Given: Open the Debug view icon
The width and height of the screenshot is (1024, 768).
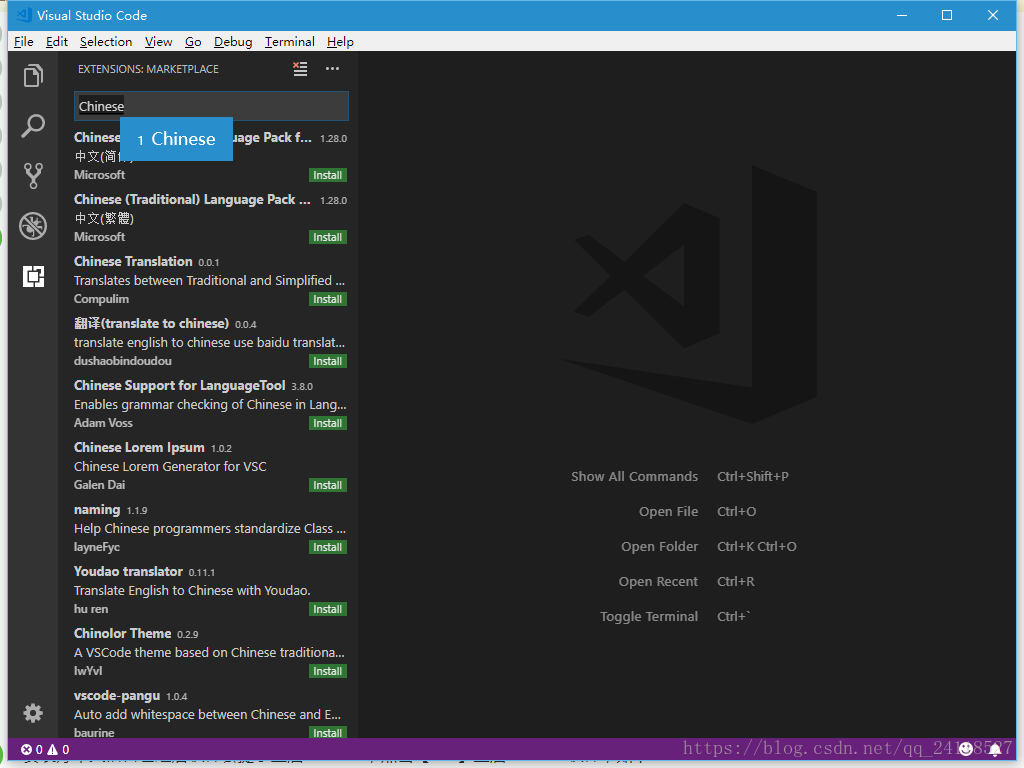Looking at the screenshot, I should coord(33,226).
